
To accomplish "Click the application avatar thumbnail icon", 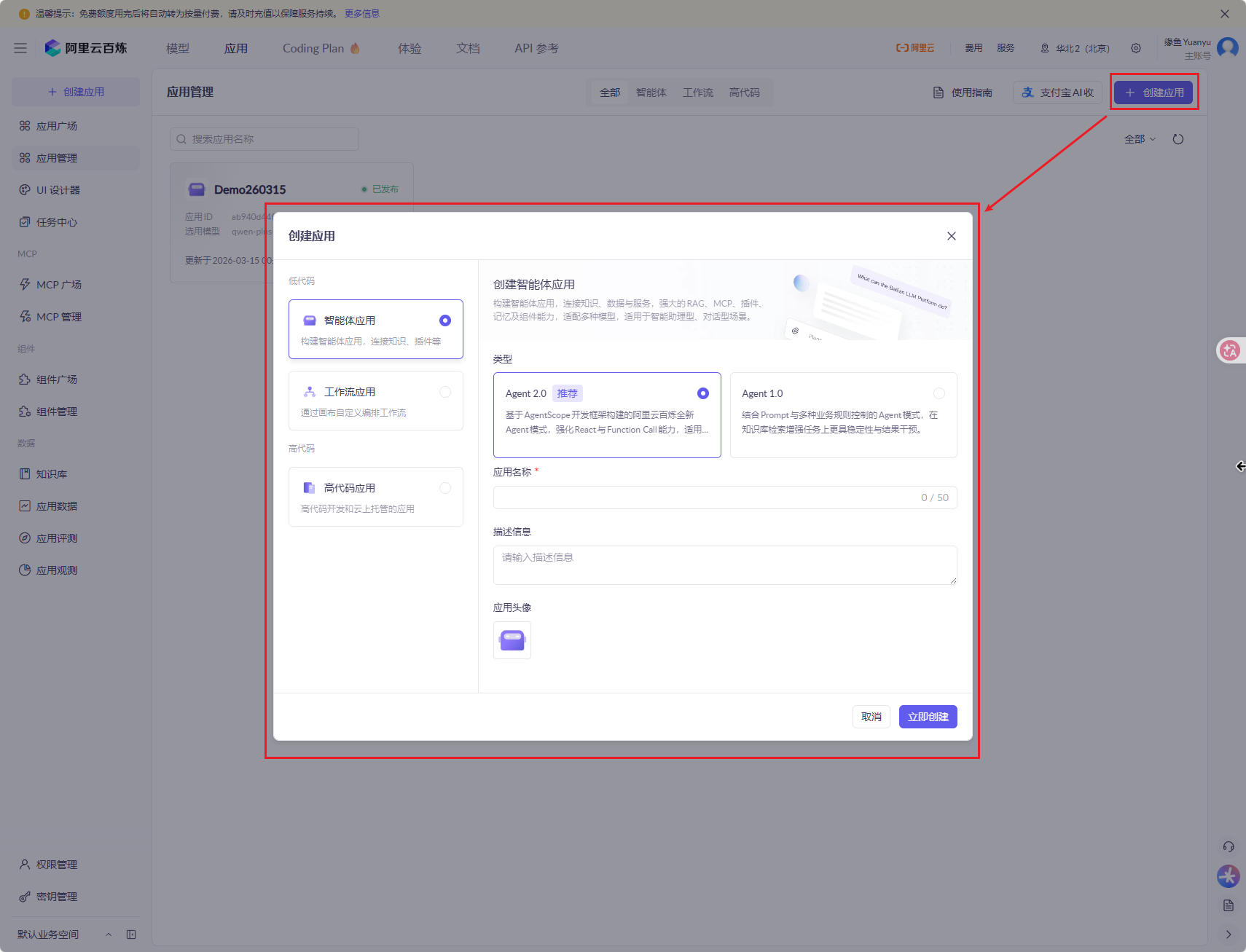I will click(x=512, y=640).
